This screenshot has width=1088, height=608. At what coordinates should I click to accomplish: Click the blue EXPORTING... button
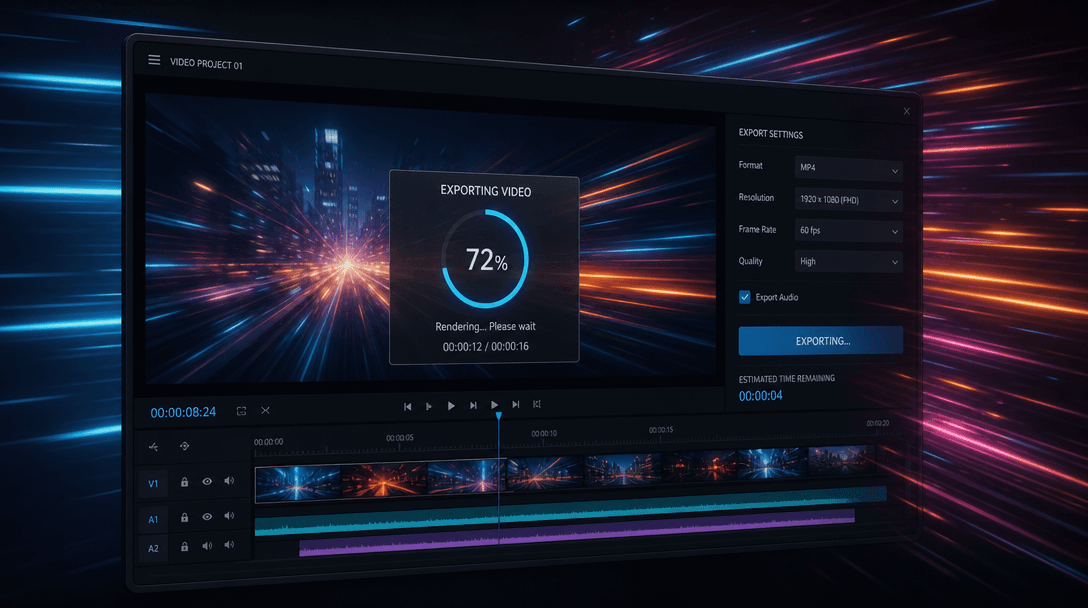821,341
